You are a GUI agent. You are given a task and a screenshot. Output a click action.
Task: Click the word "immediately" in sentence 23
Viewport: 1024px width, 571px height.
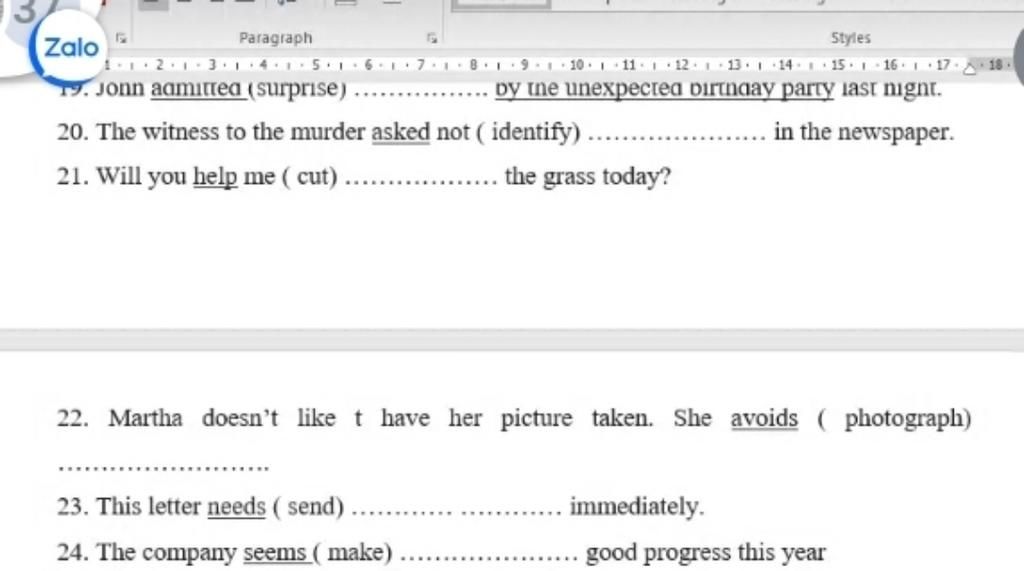click(633, 506)
